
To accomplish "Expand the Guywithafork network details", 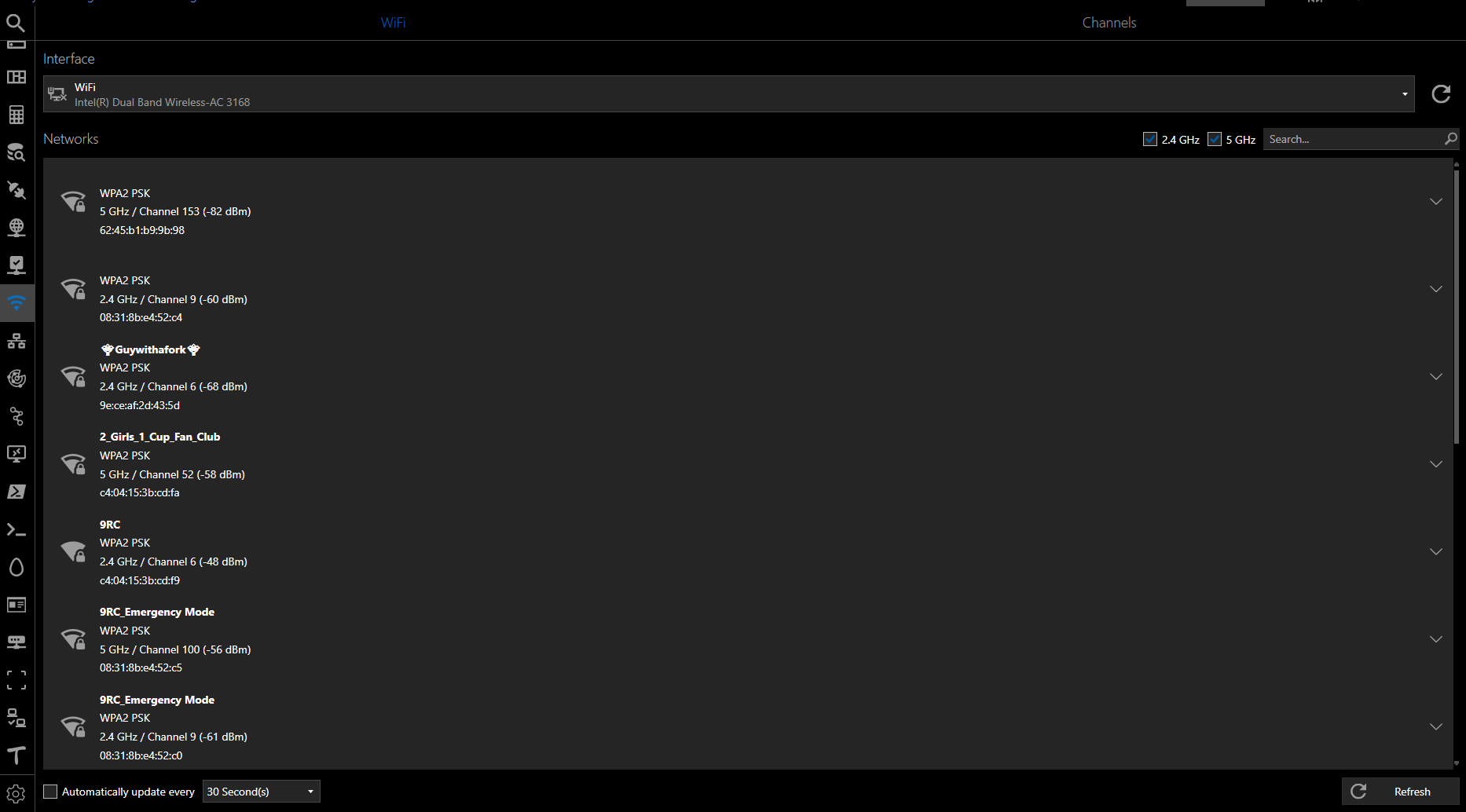I will point(1435,377).
